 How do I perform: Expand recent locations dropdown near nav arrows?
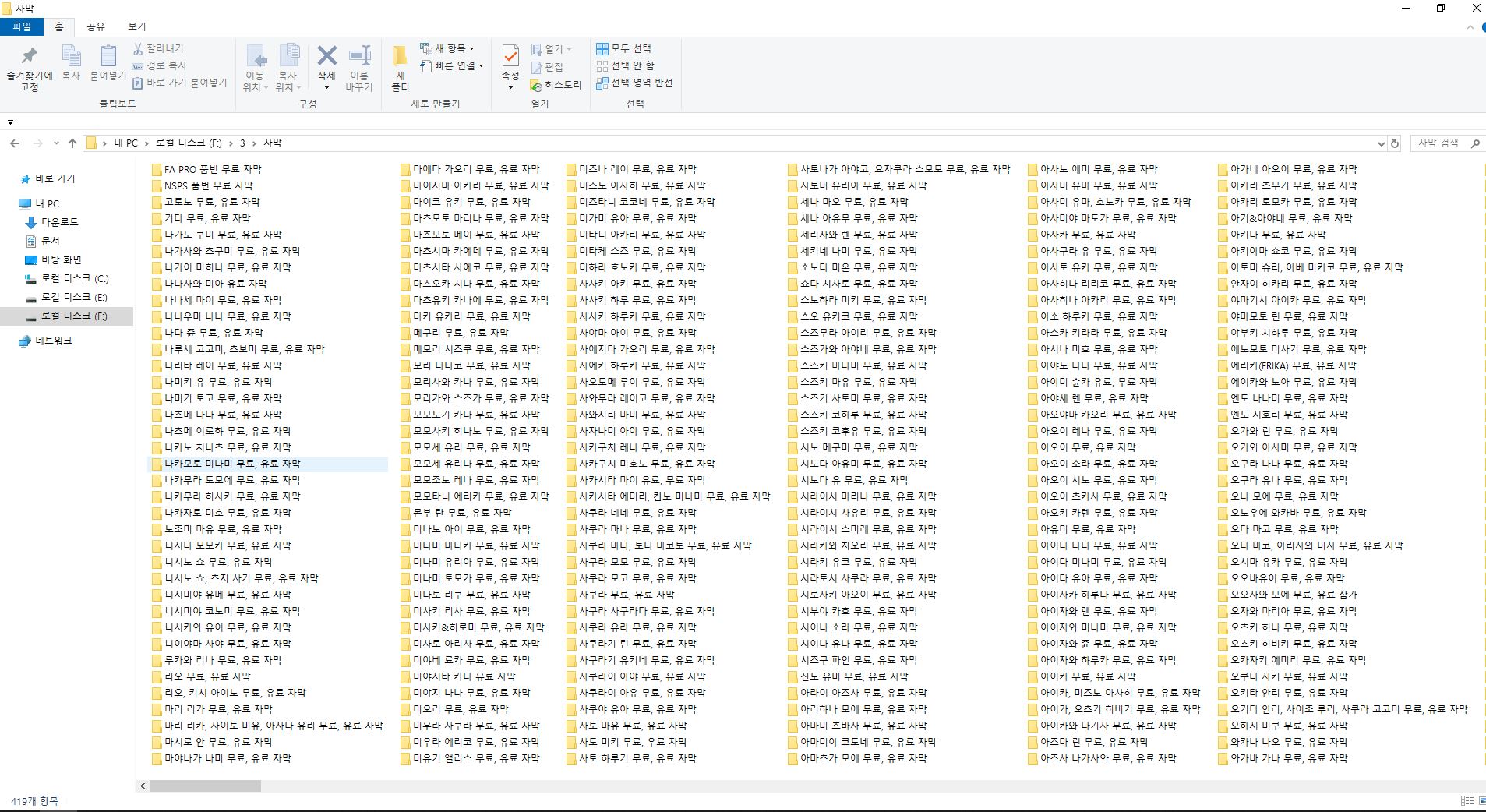(x=56, y=143)
